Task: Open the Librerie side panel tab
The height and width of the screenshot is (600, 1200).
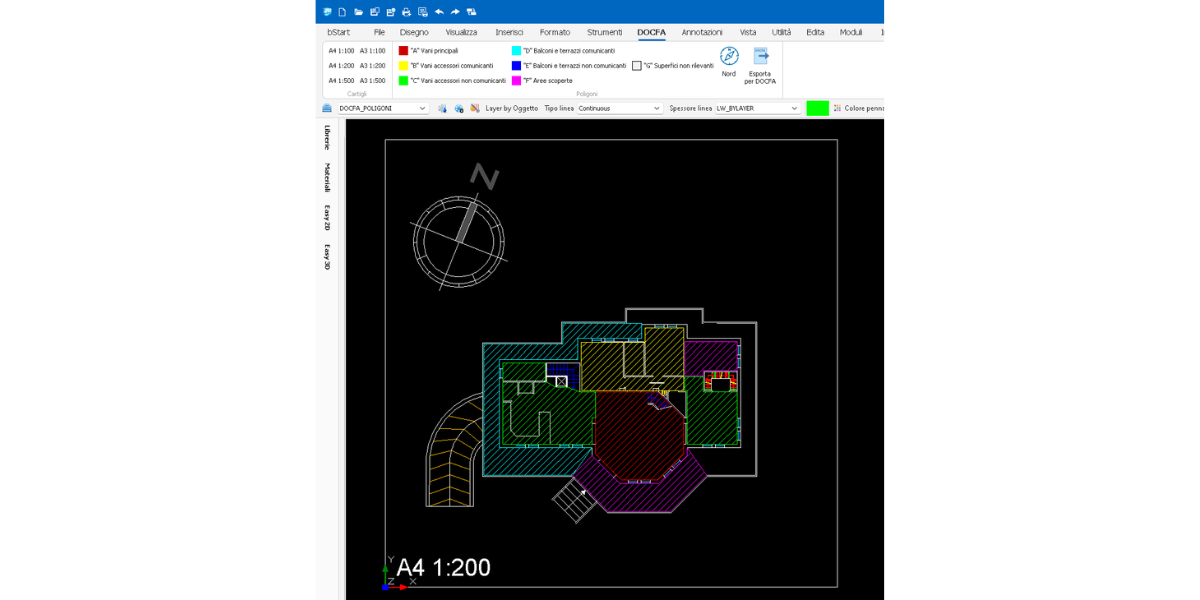Action: (x=327, y=137)
